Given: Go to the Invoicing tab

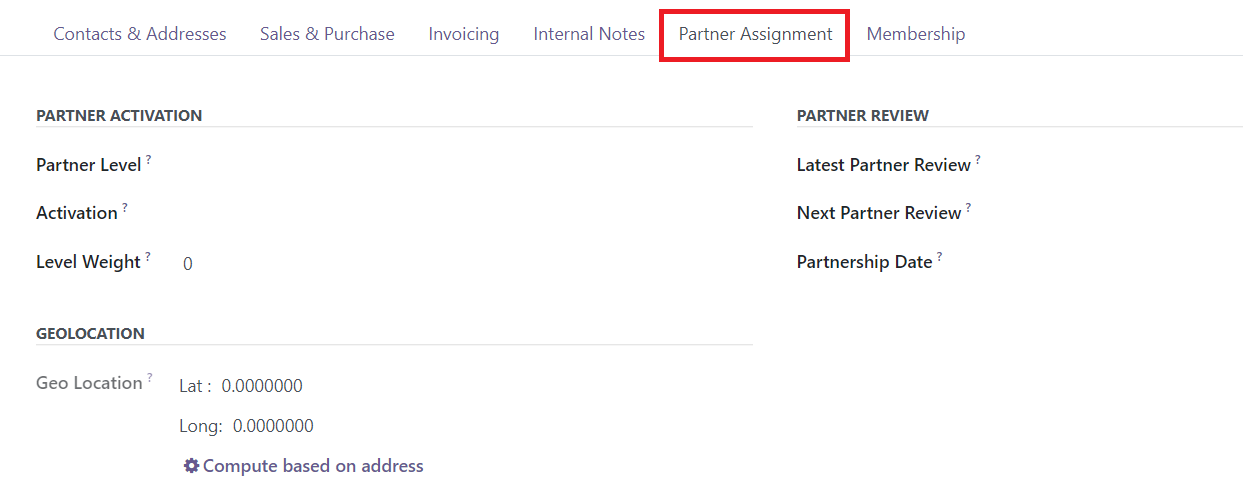Looking at the screenshot, I should pyautogui.click(x=464, y=34).
